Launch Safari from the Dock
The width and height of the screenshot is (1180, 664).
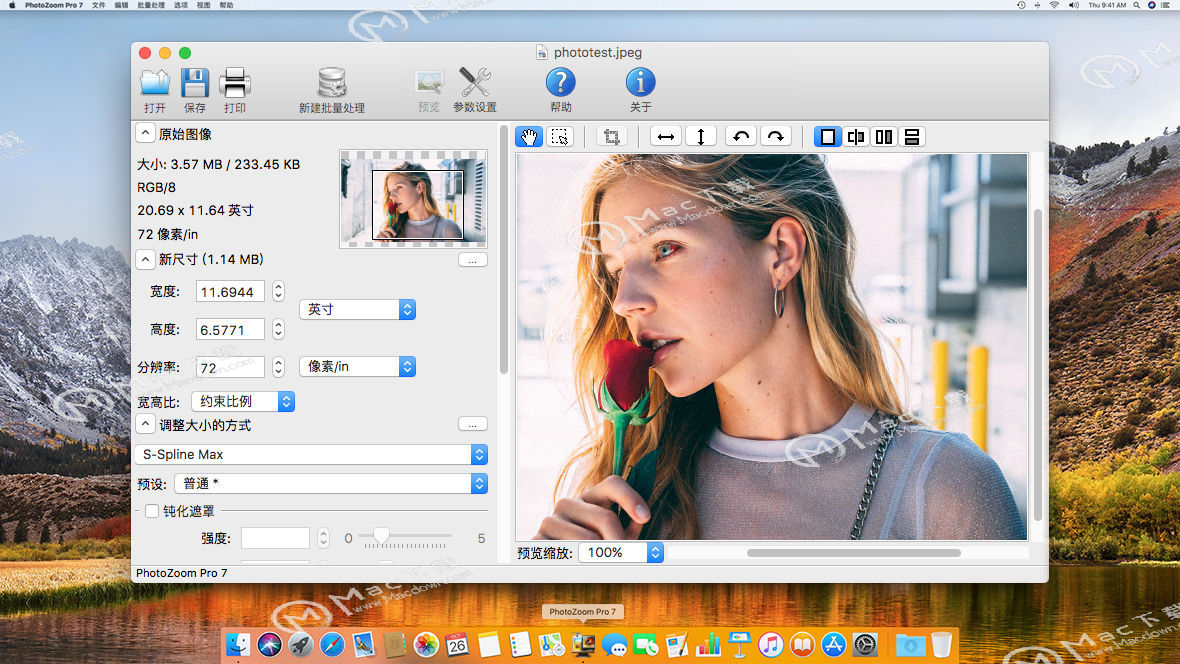pyautogui.click(x=332, y=645)
